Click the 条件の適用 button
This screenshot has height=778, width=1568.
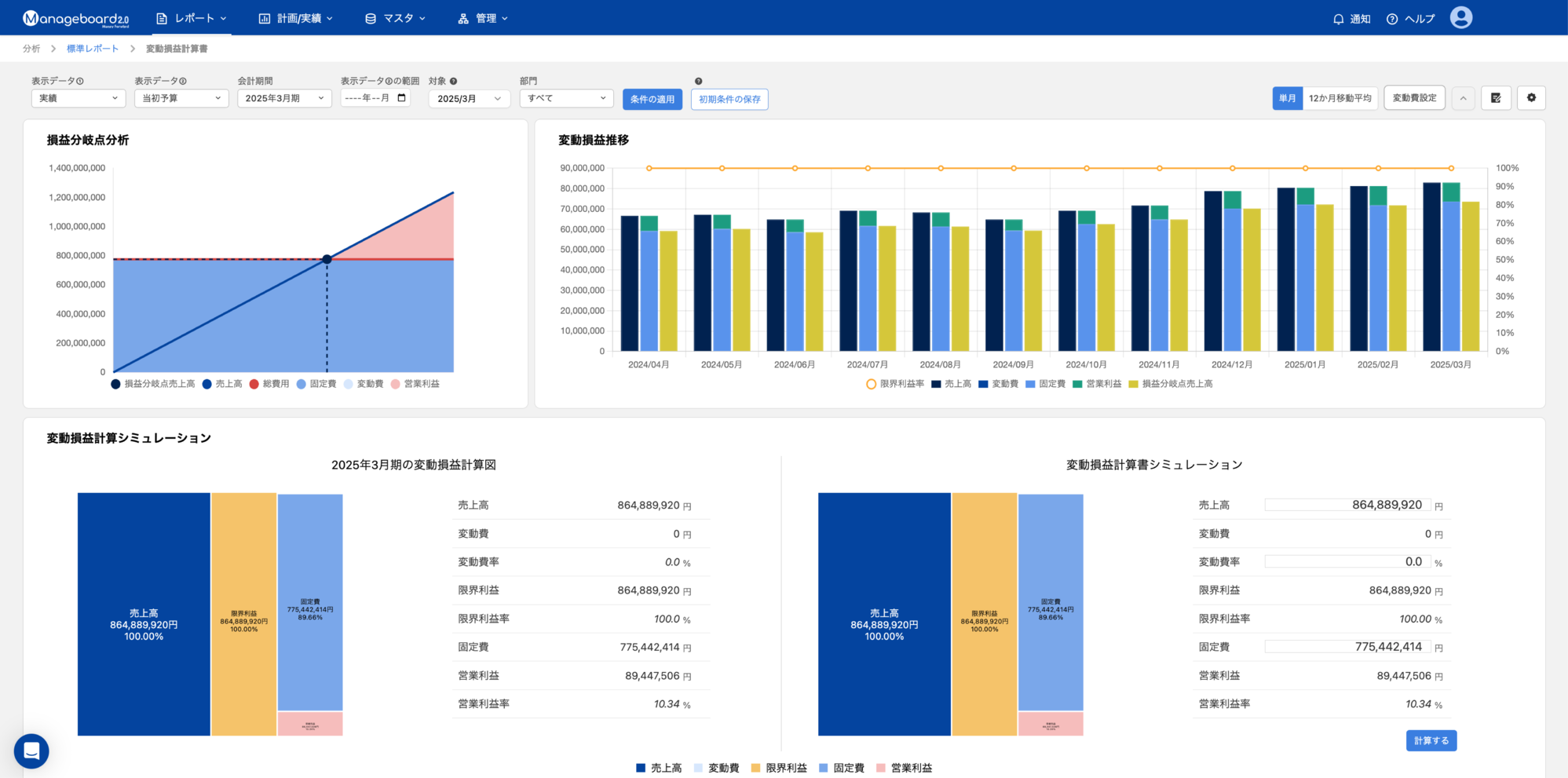coord(652,99)
